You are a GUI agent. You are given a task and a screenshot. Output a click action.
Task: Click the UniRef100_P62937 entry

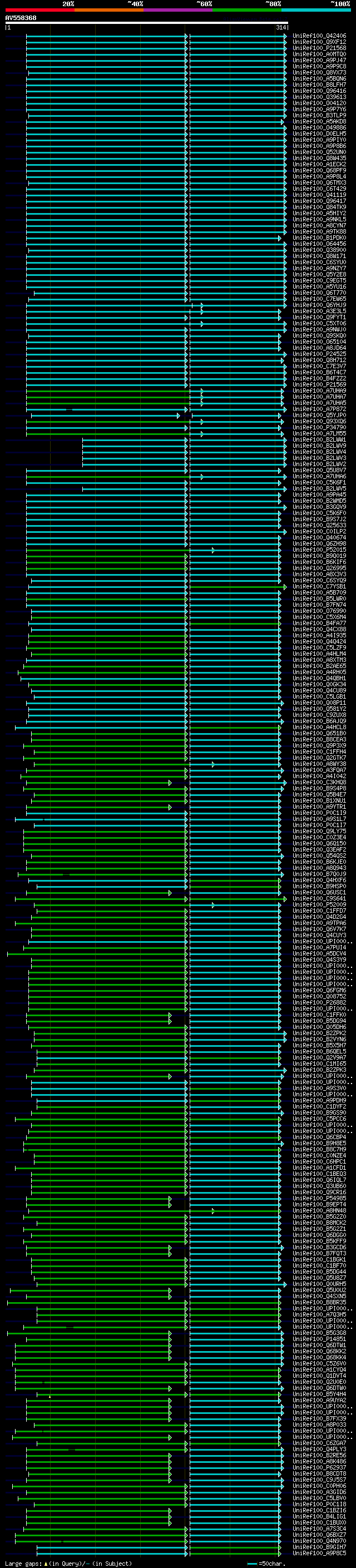click(319, 1467)
